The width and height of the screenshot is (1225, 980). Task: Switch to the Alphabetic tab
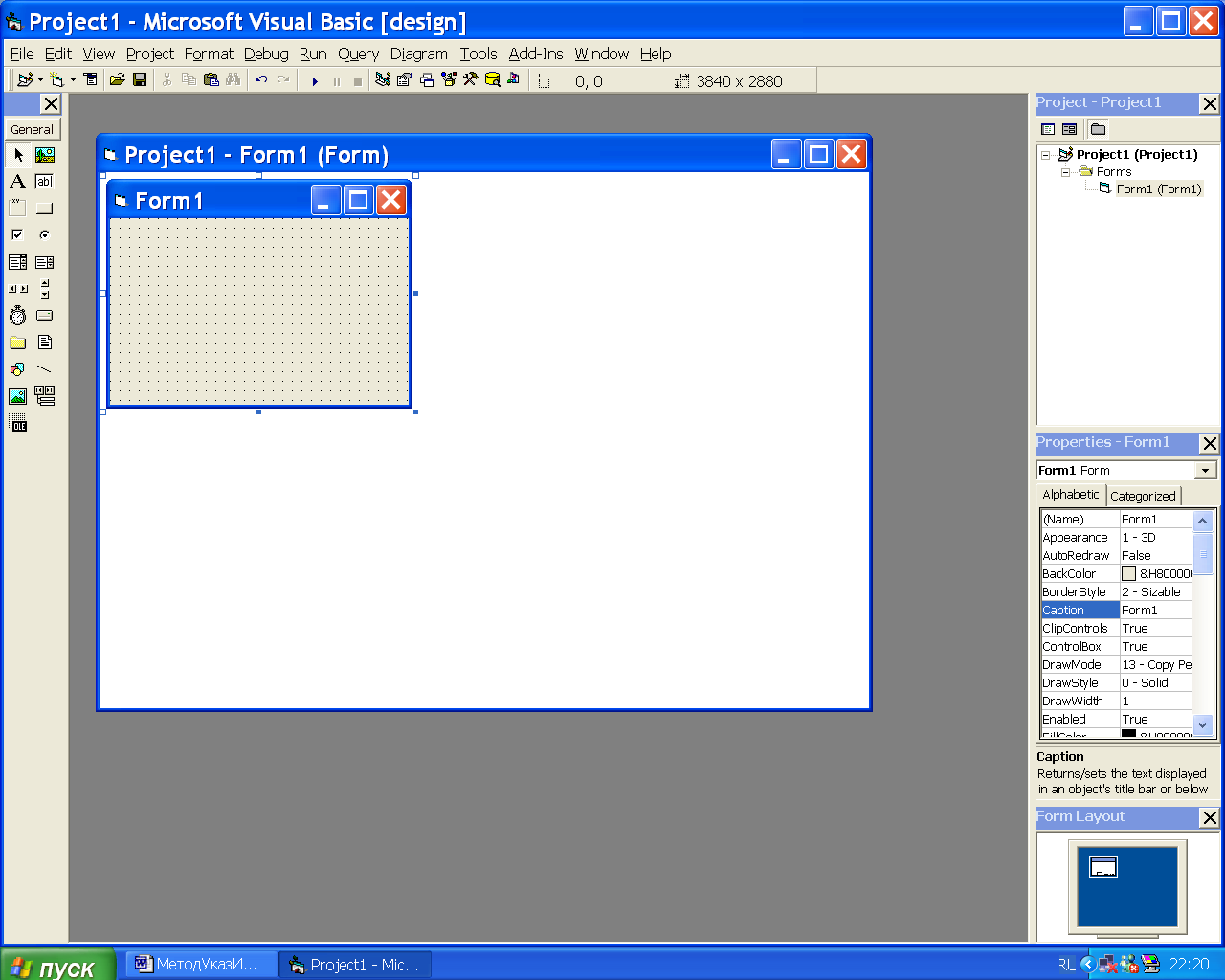coord(1071,495)
